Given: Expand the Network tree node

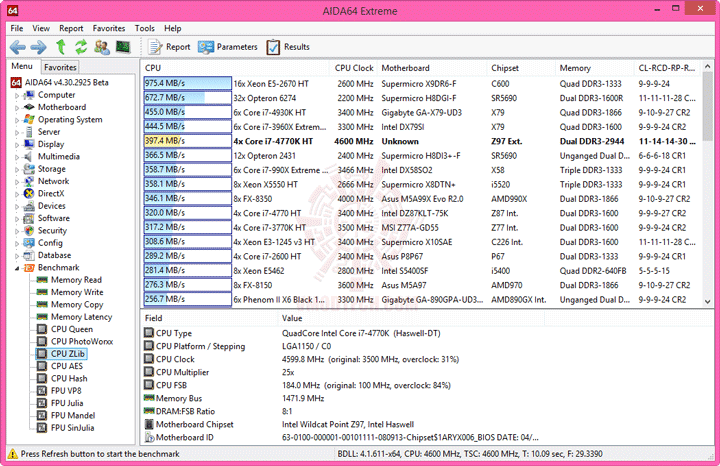Looking at the screenshot, I should pyautogui.click(x=17, y=182).
